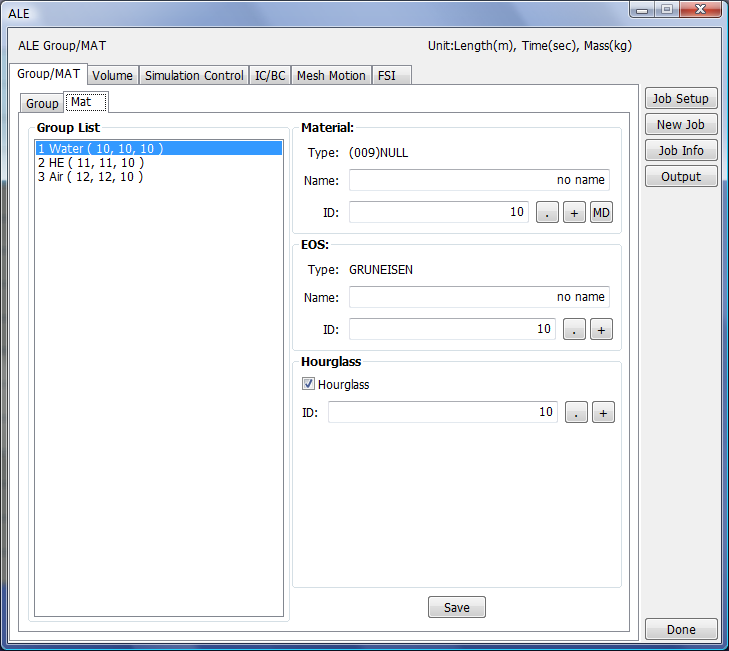Toggle the Hourglass checkbox
The image size is (729, 651).
(x=308, y=384)
